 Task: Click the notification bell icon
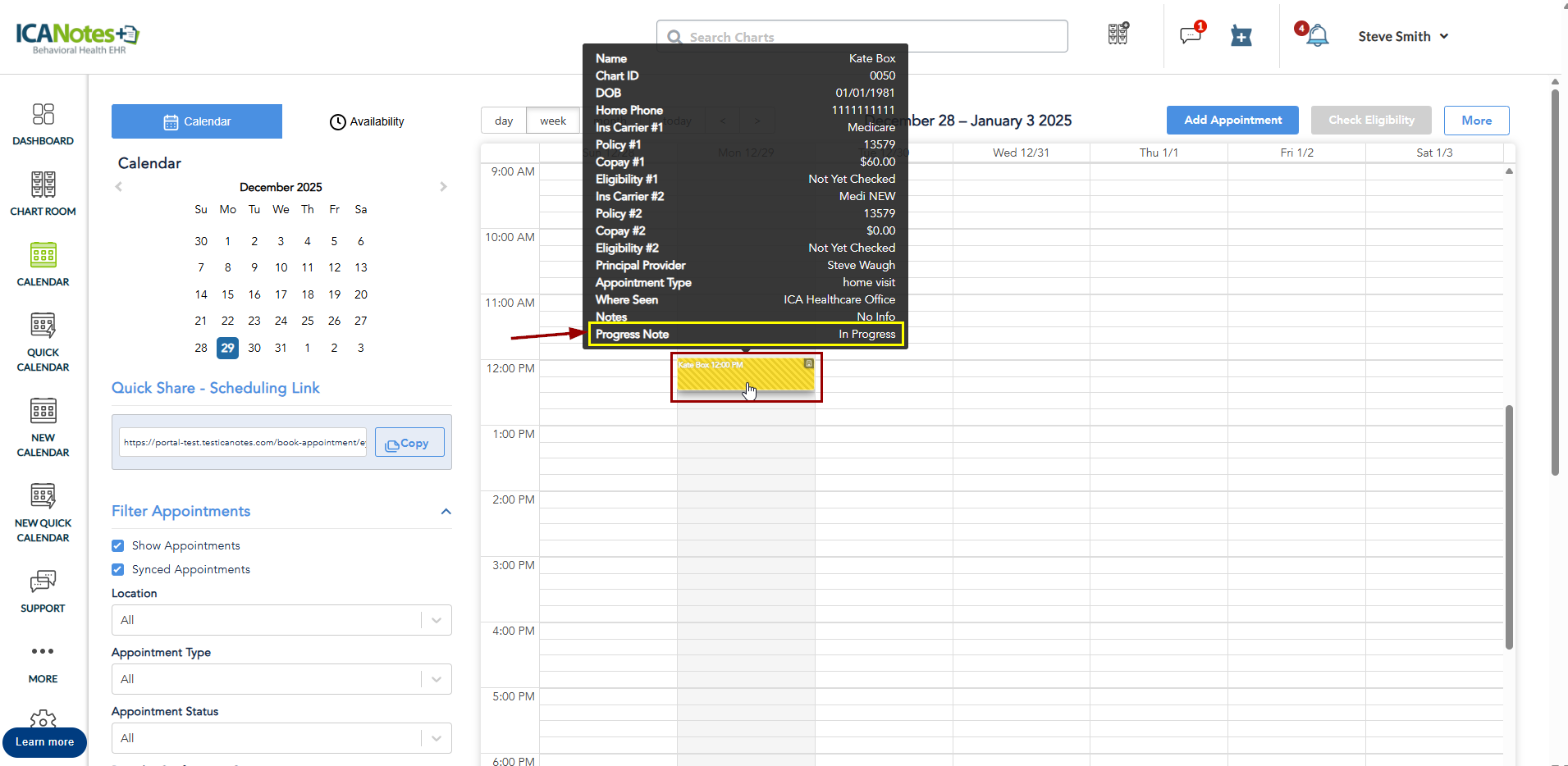coord(1317,36)
